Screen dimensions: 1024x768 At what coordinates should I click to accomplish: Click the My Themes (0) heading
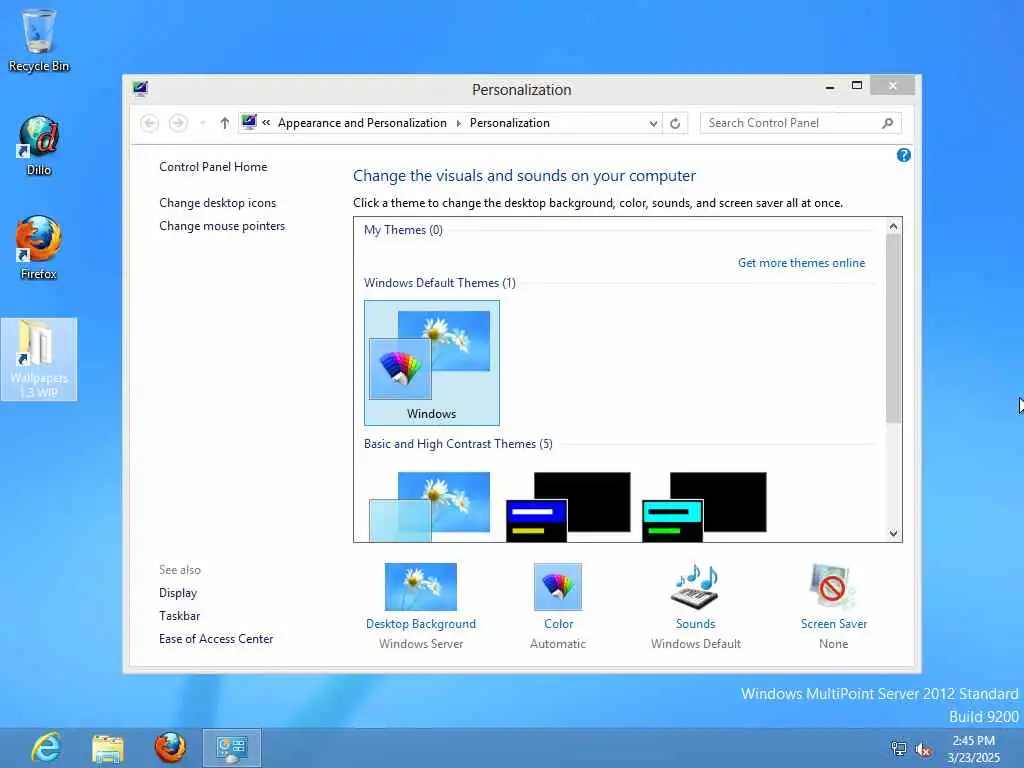tap(403, 230)
